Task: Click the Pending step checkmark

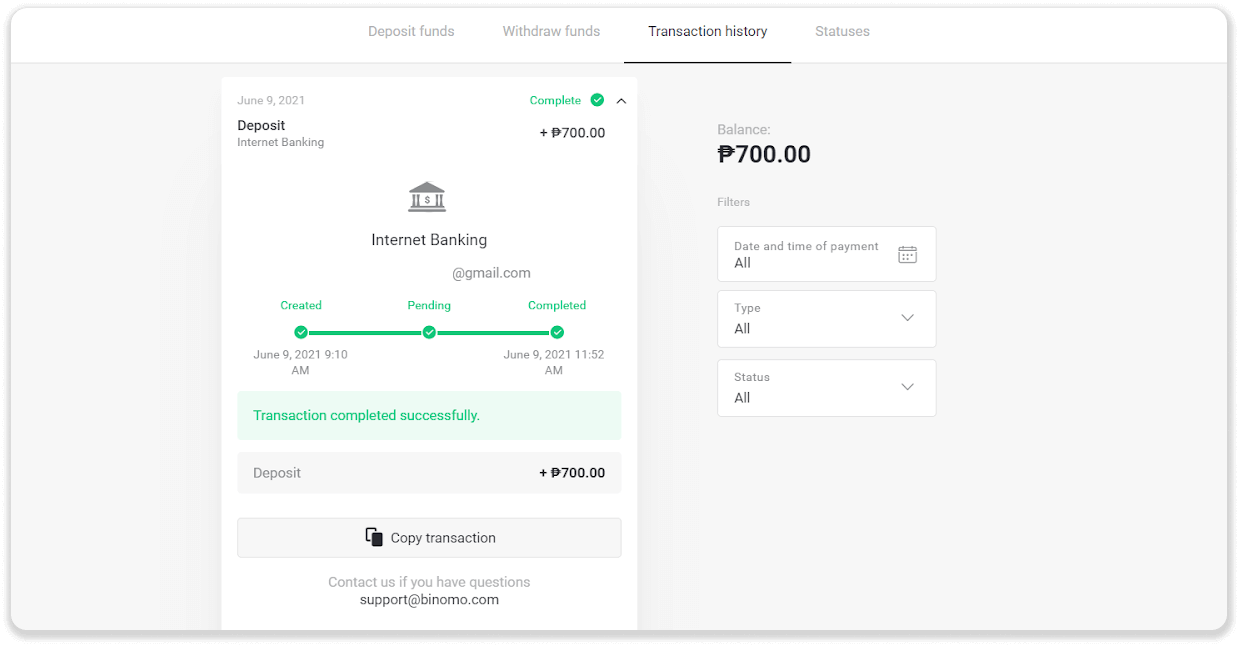Action: click(429, 332)
